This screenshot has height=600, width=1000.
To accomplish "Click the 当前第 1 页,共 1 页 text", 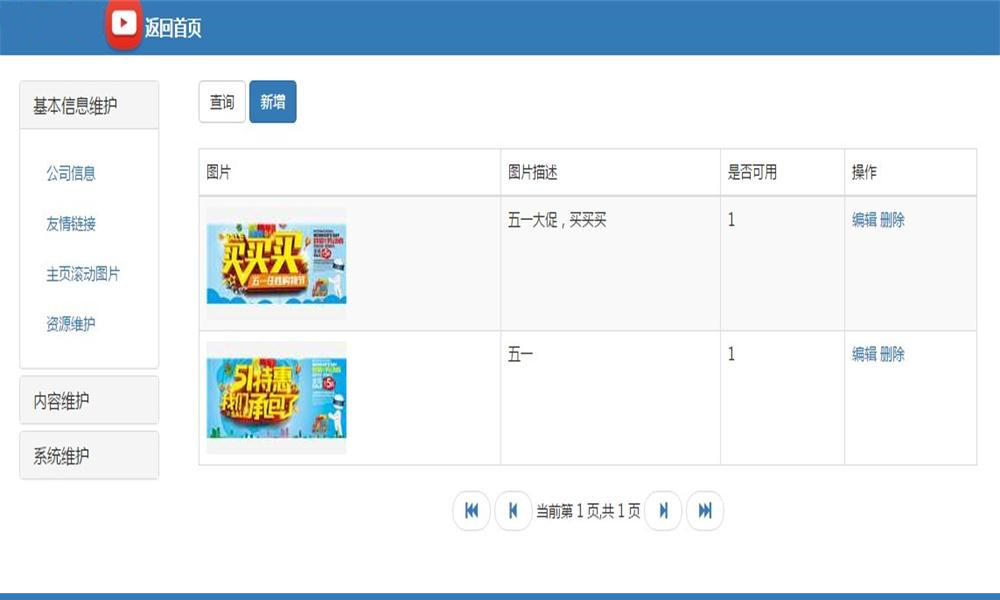I will [x=588, y=511].
